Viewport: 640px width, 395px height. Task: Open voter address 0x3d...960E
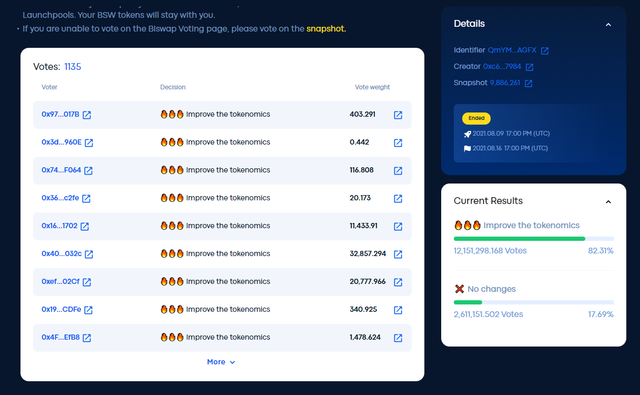coord(61,142)
